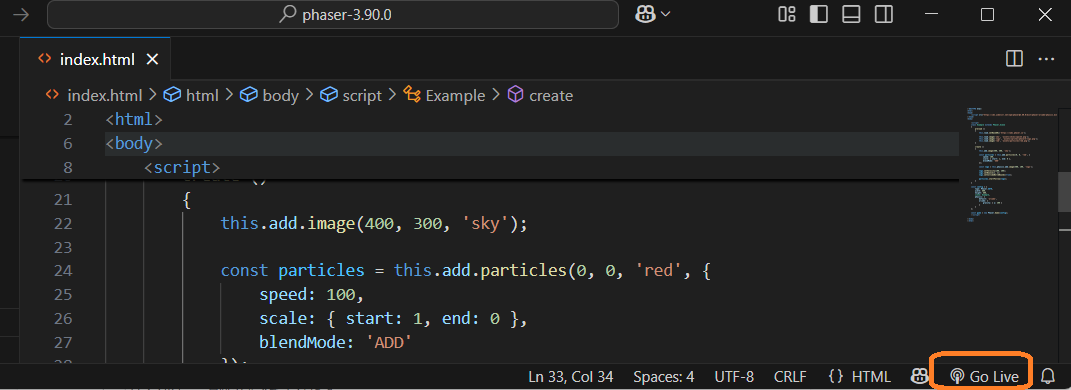Click the speed: 100 line
The image size is (1071, 390).
312,294
